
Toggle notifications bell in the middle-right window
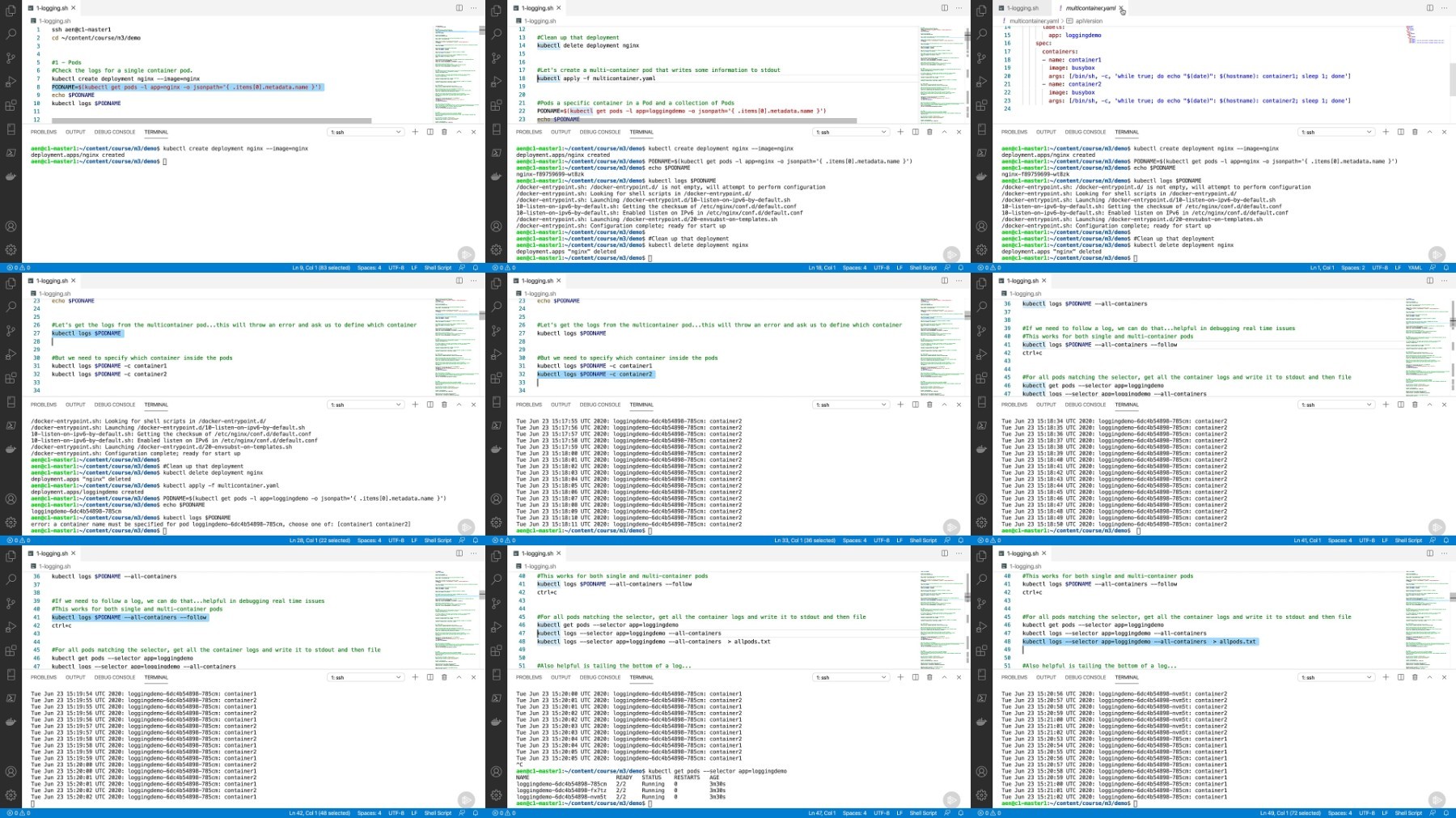1446,540
